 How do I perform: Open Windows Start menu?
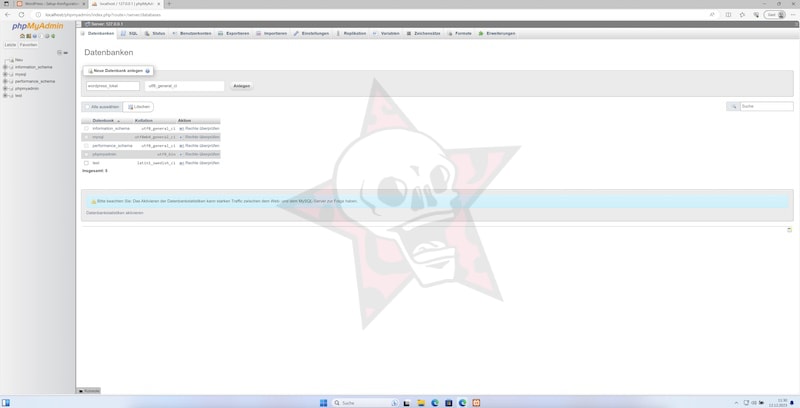pos(323,403)
